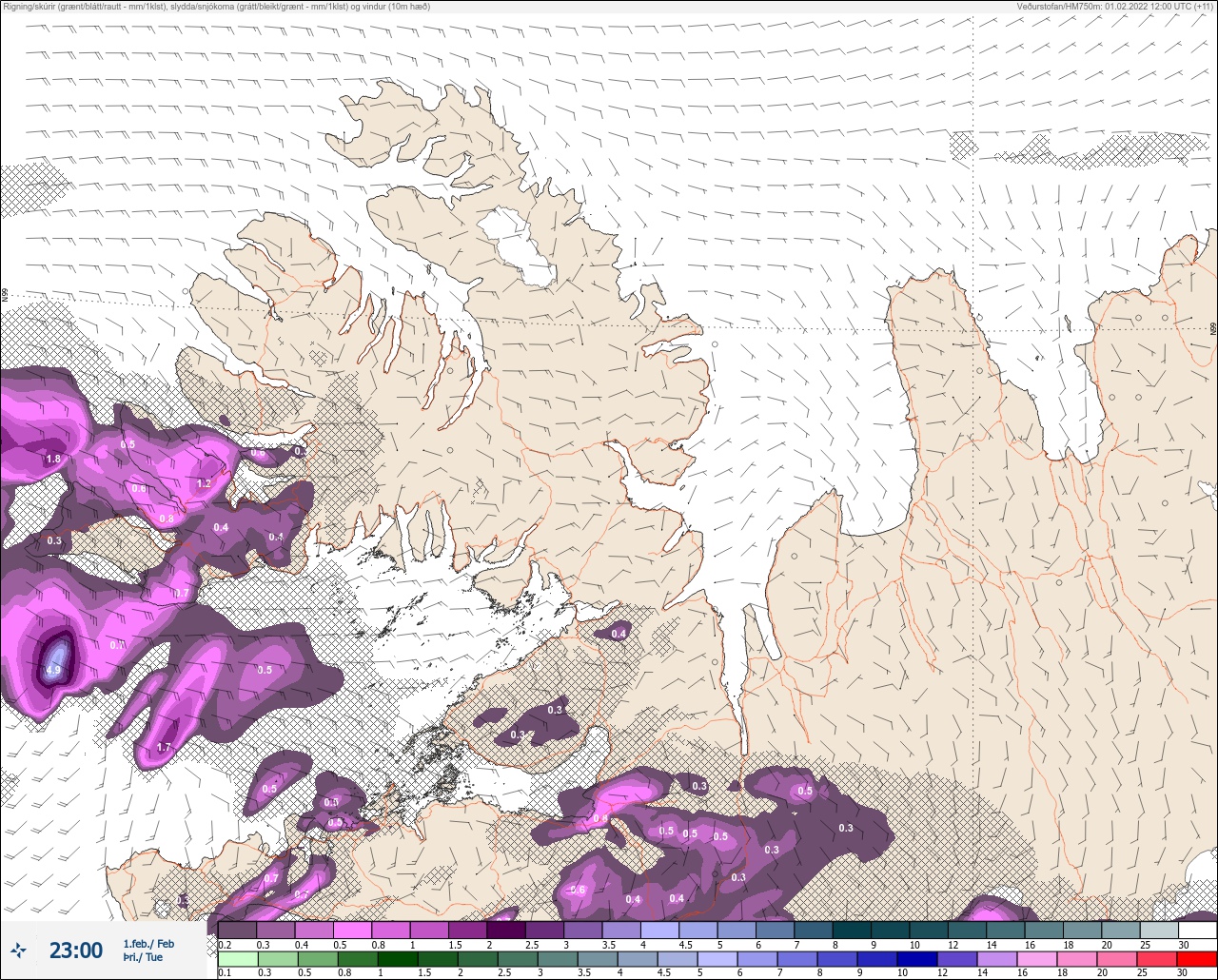This screenshot has width=1218, height=980.
Task: Select the mauve snow-scale swatch labeled 0.3
Action: tap(276, 930)
